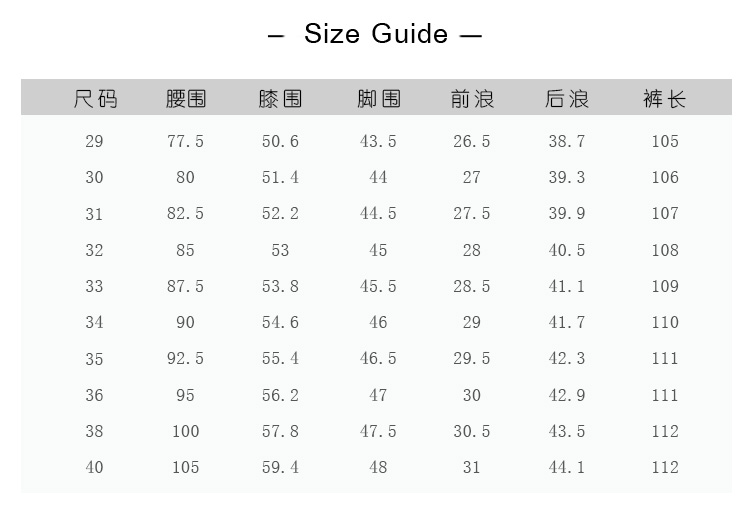Click the 膝围 column header

pos(280,99)
